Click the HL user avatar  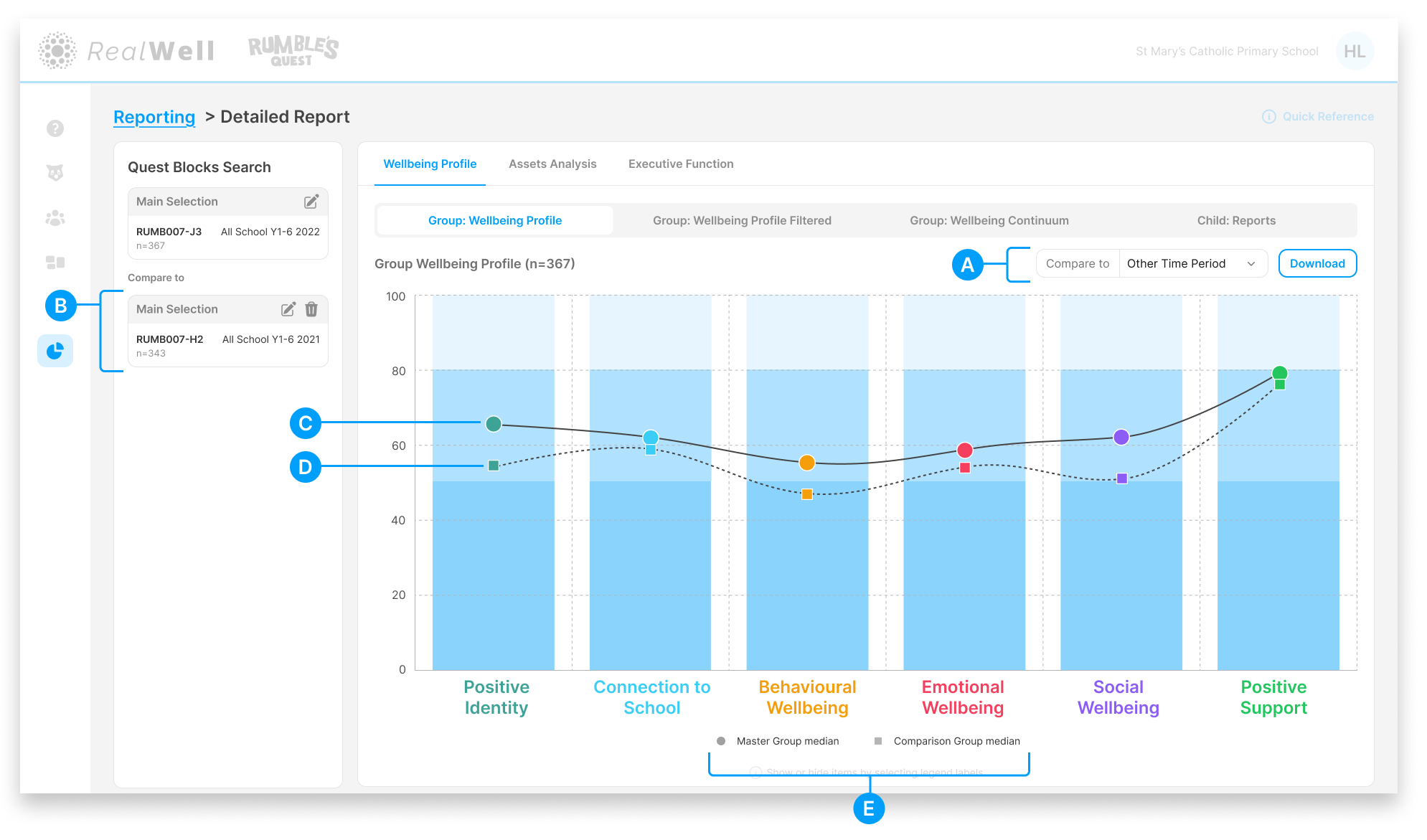click(x=1355, y=51)
